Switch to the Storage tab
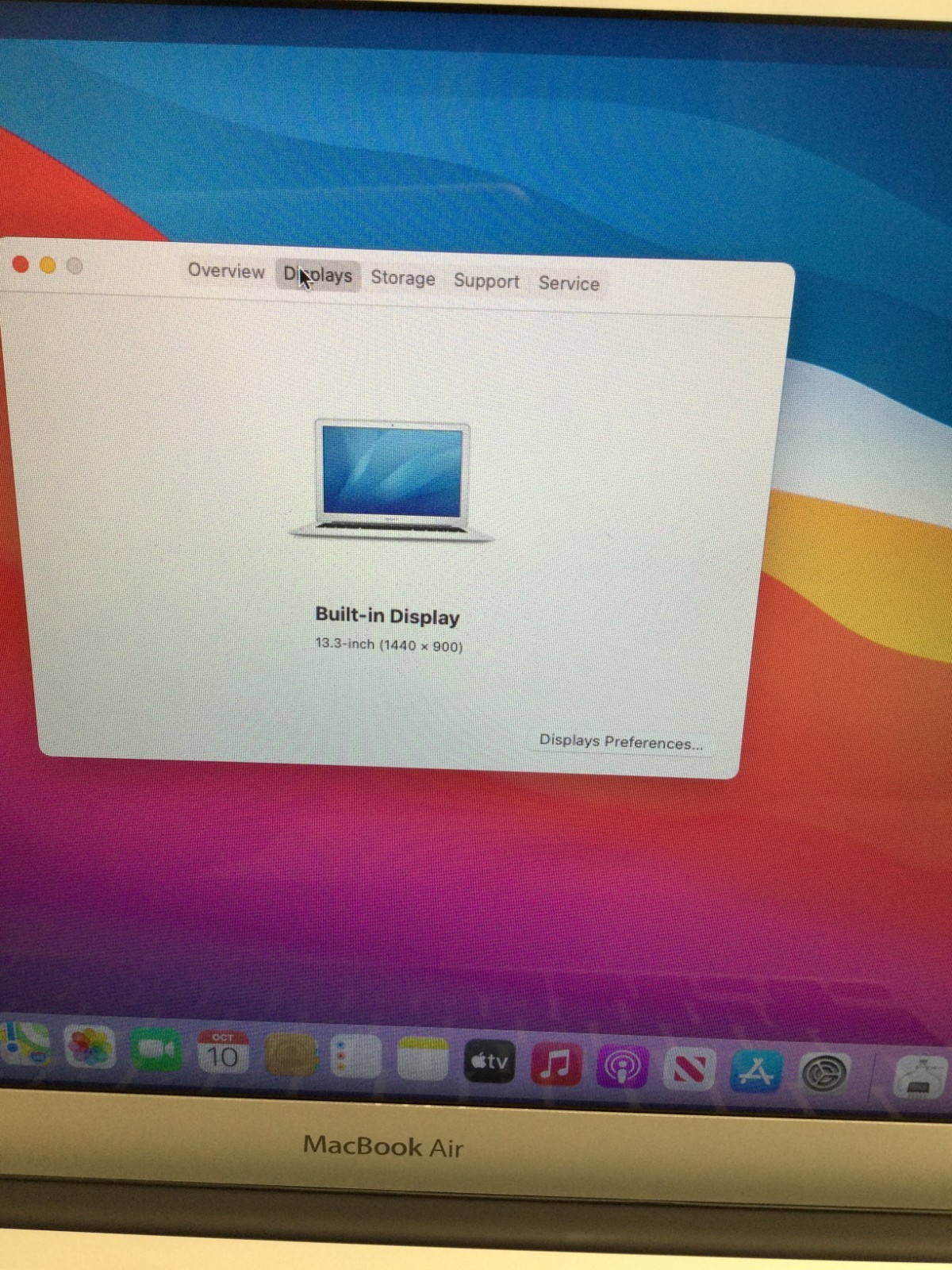The width and height of the screenshot is (952, 1270). tap(403, 278)
